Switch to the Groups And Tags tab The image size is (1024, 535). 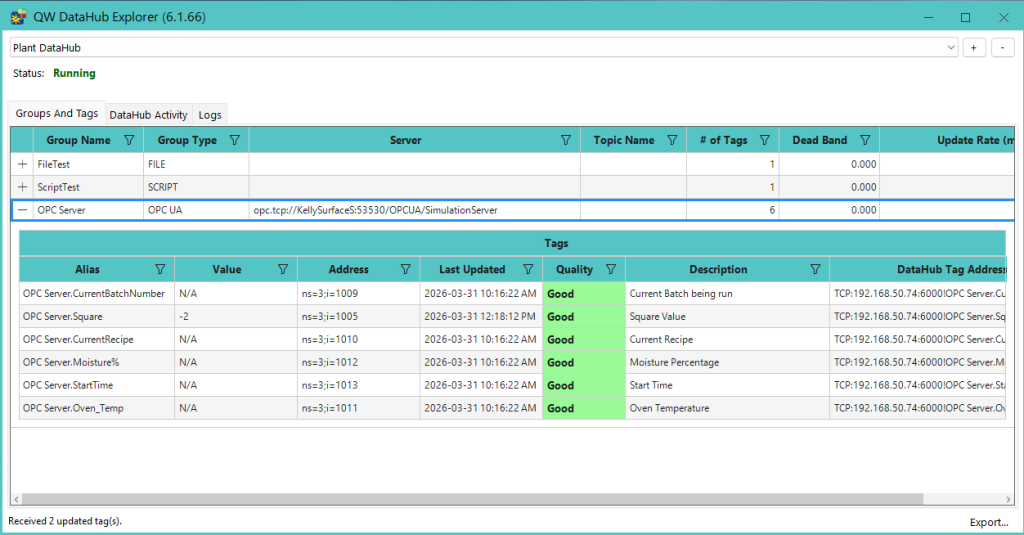click(x=57, y=113)
